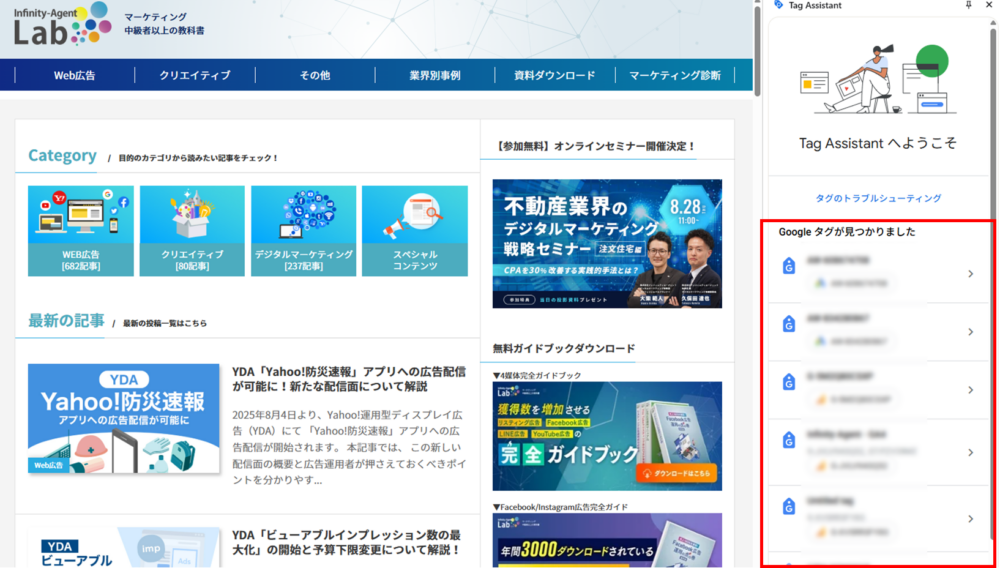Click the ▼Facebook/Instagram広告完全ガイド label
Screen dimensions: 1000x568
coord(561,507)
